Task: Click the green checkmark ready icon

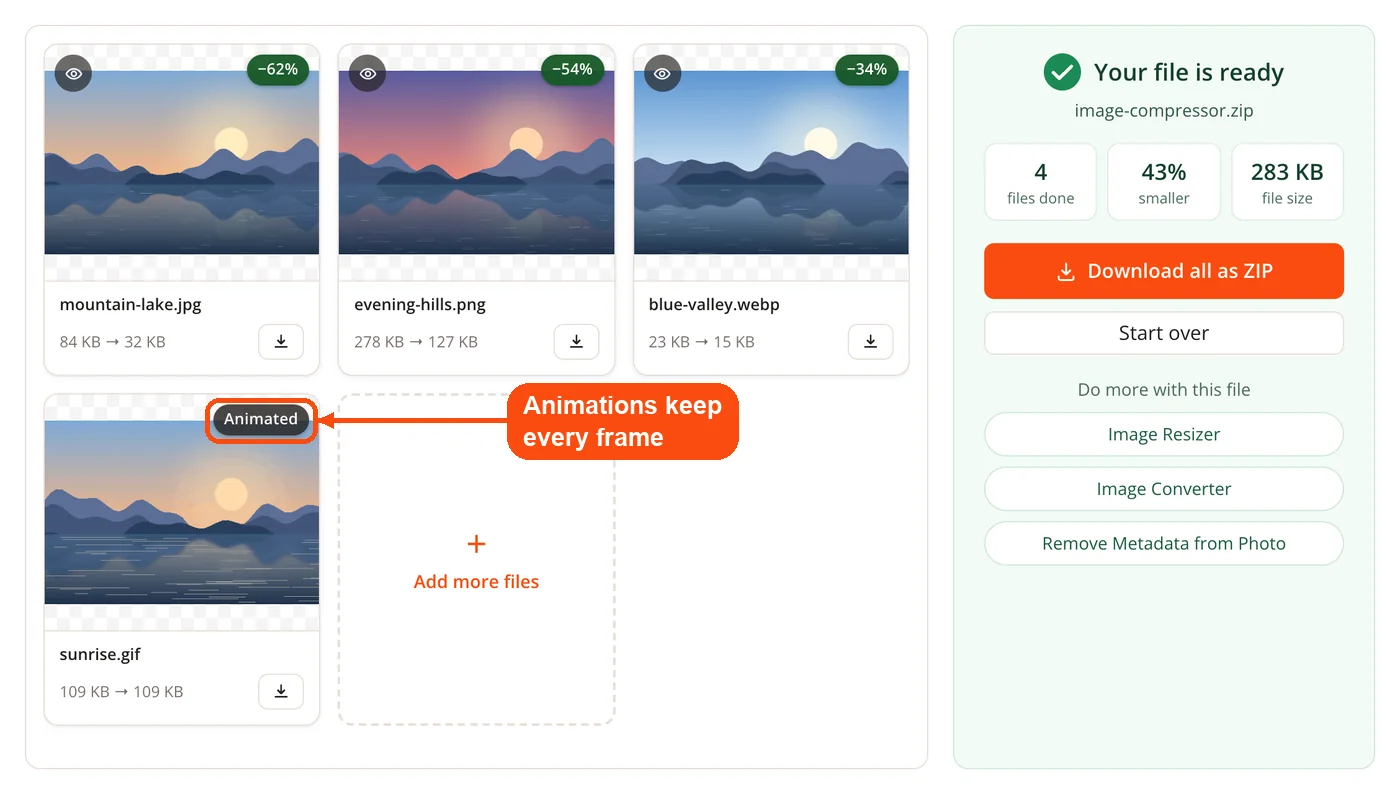Action: coord(1061,72)
